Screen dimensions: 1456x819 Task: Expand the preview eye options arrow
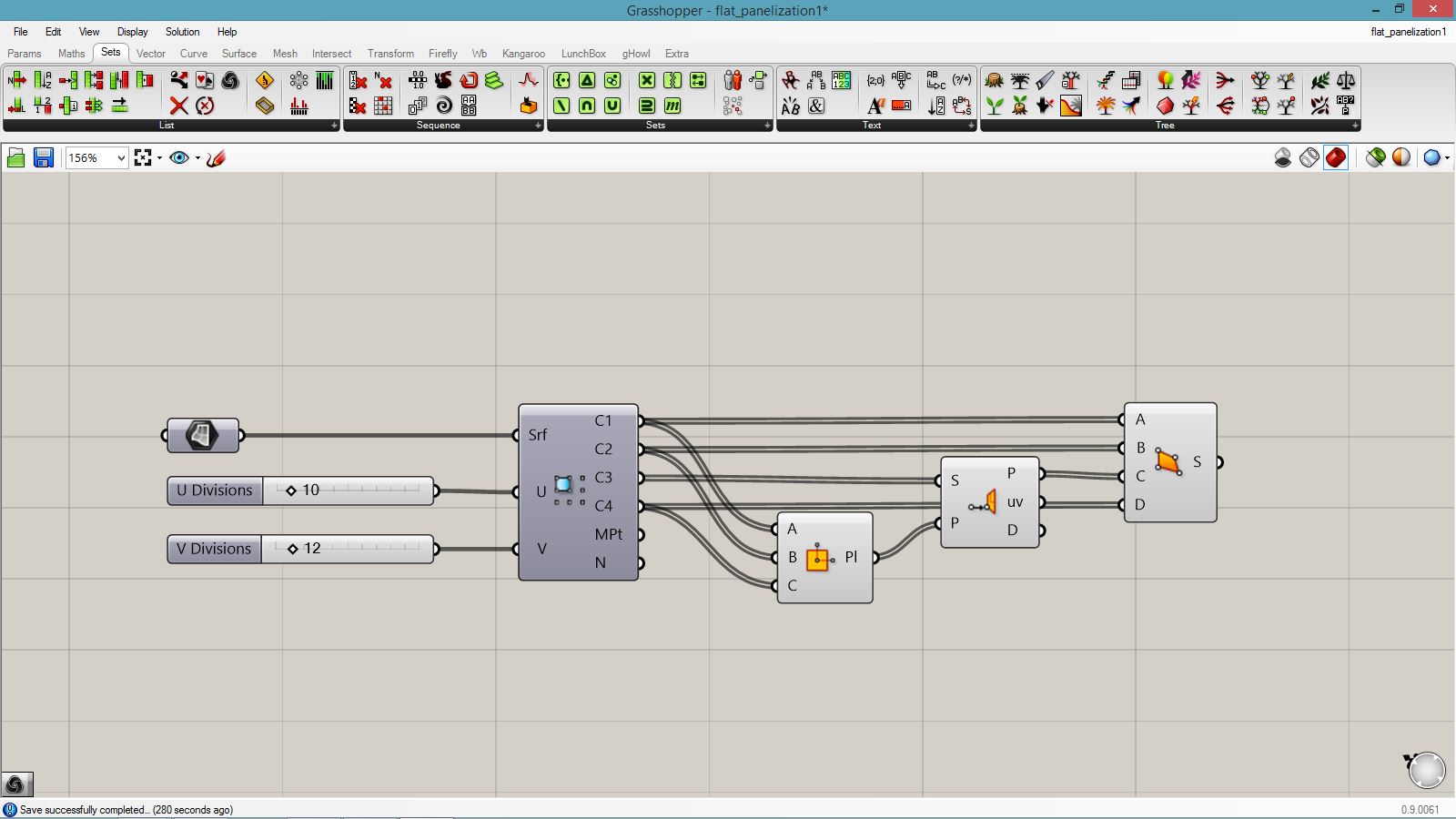tap(197, 158)
